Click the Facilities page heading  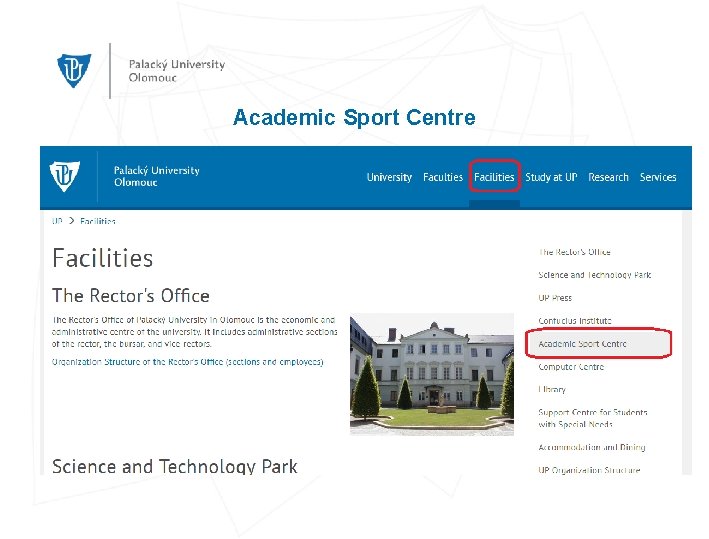103,258
